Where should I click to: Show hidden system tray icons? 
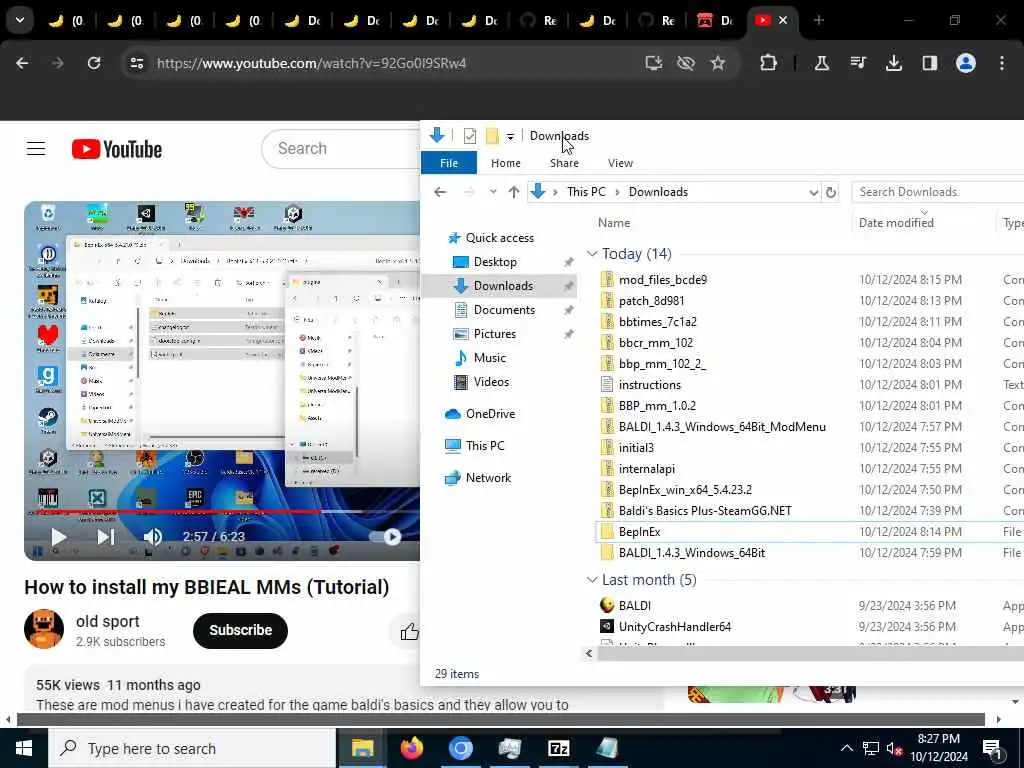(846, 748)
